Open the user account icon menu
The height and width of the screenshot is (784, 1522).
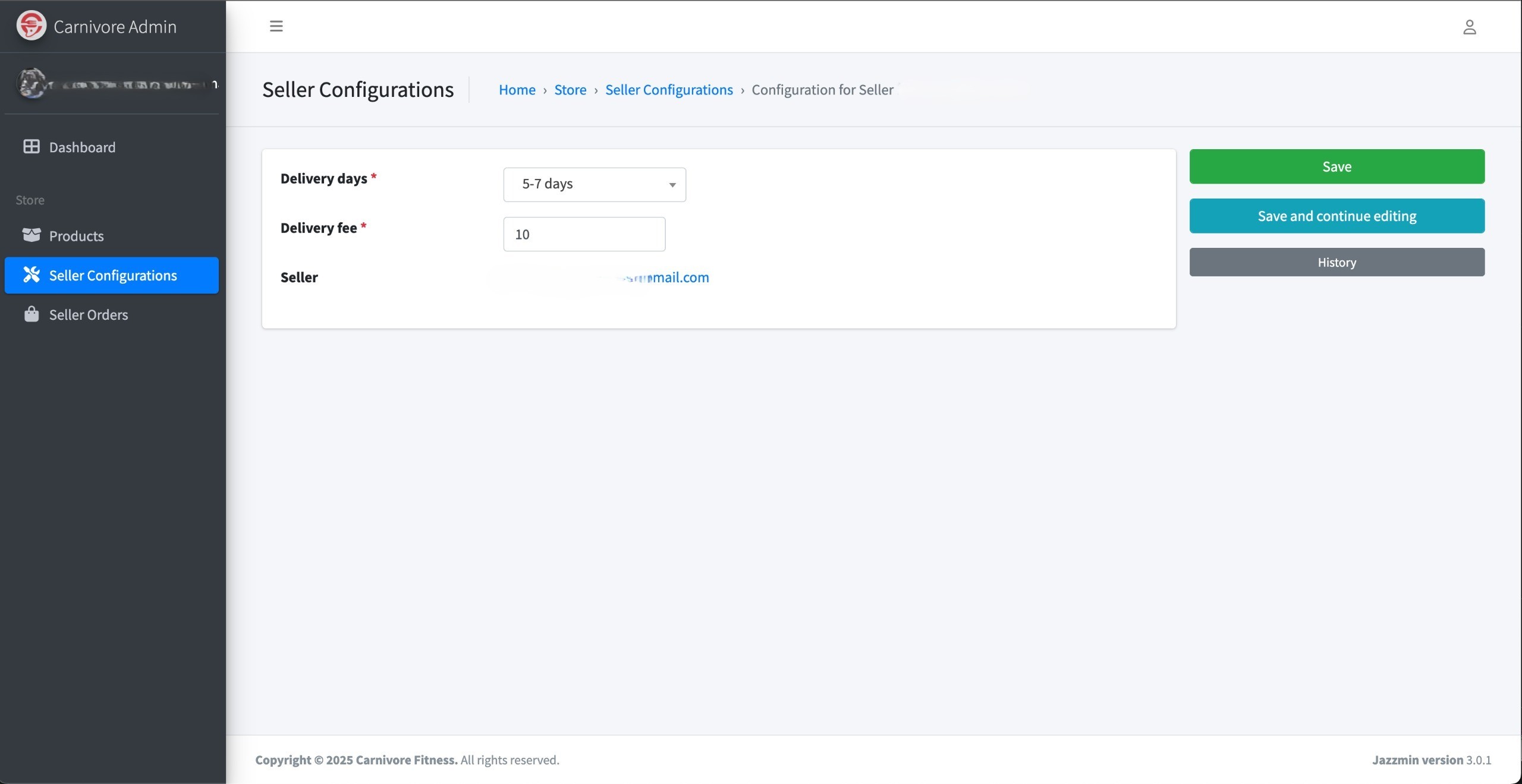coord(1469,27)
